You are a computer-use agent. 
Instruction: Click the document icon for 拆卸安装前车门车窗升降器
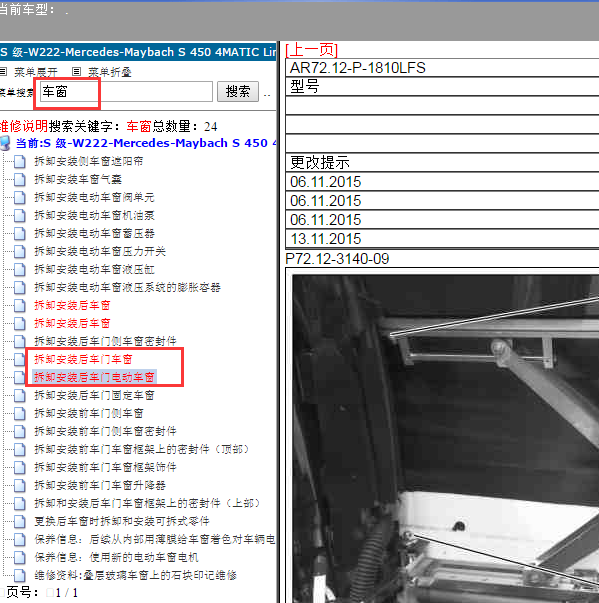tap(20, 485)
